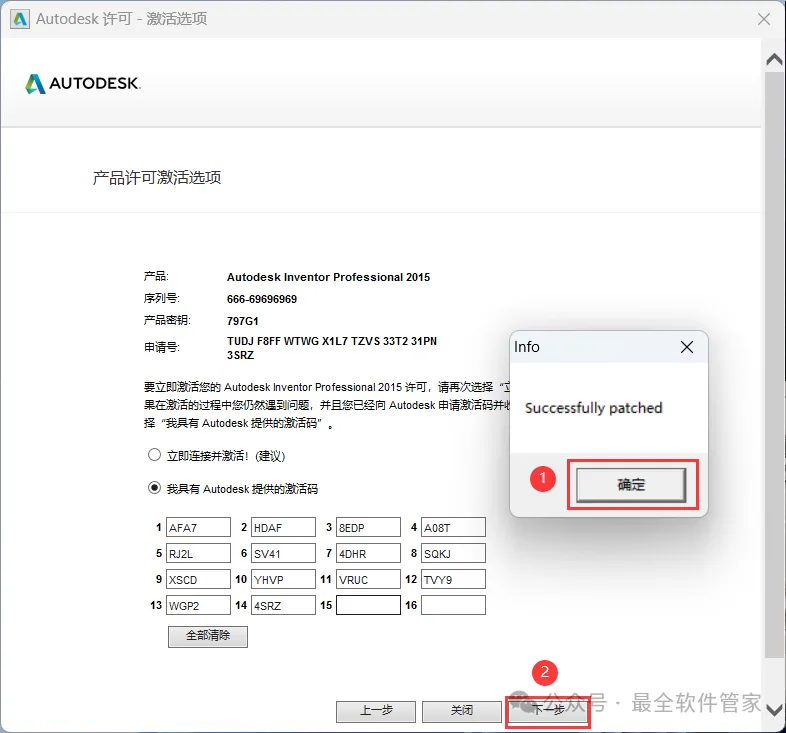The image size is (786, 733).
Task: Click empty activation code field 16
Action: tap(453, 605)
